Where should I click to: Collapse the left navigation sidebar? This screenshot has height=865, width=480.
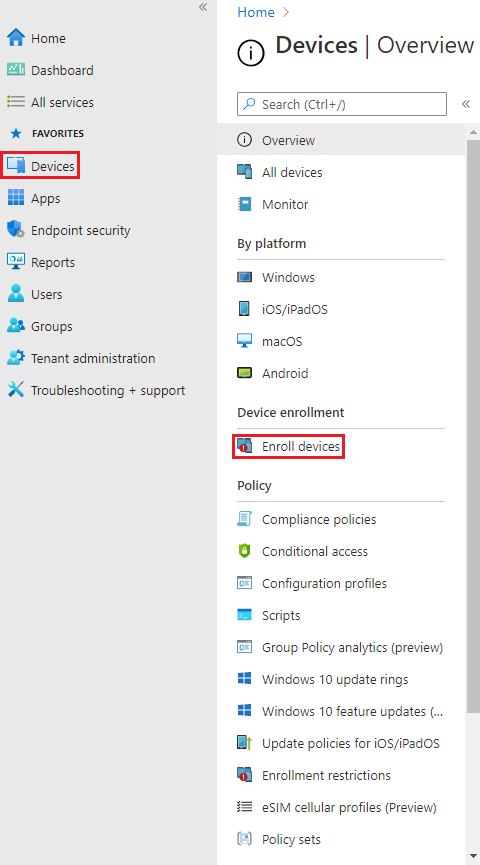(203, 7)
